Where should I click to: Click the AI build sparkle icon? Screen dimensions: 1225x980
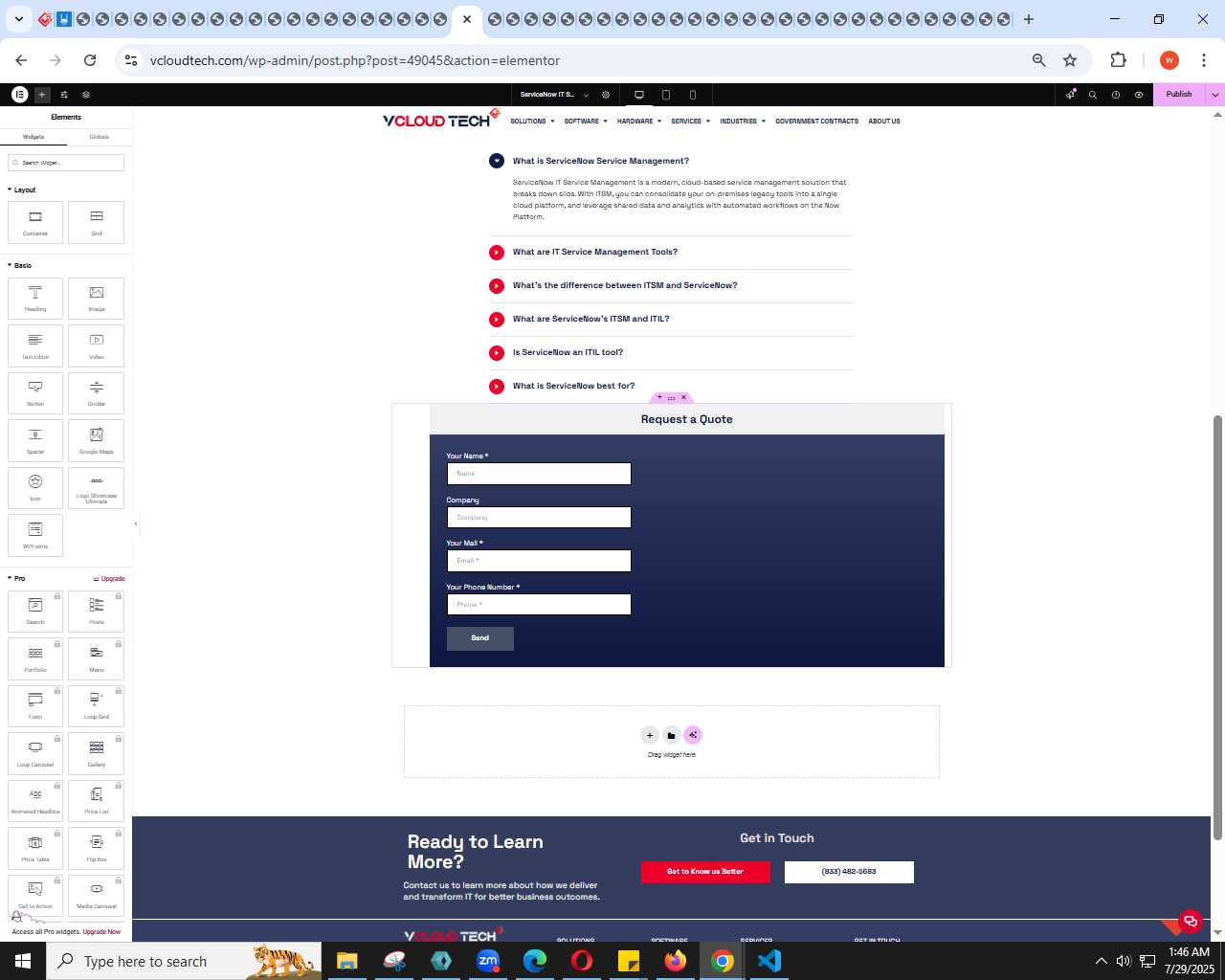693,735
